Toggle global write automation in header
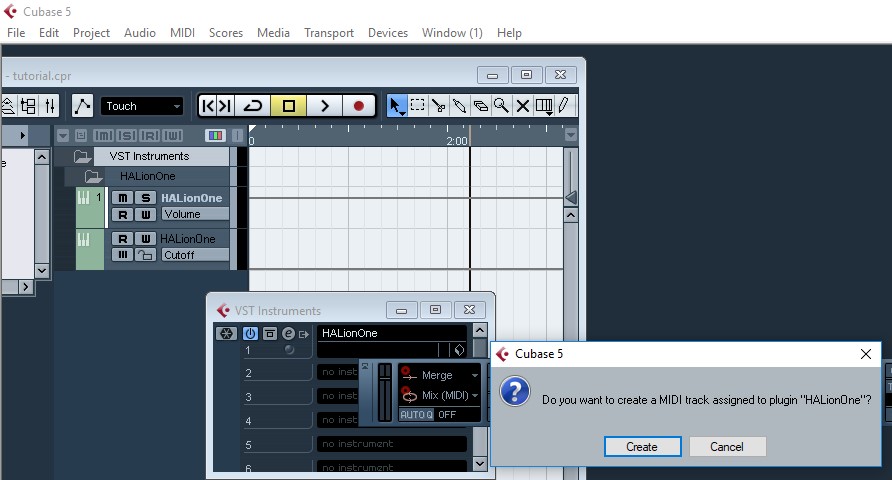Image resolution: width=892 pixels, height=480 pixels. pos(173,135)
